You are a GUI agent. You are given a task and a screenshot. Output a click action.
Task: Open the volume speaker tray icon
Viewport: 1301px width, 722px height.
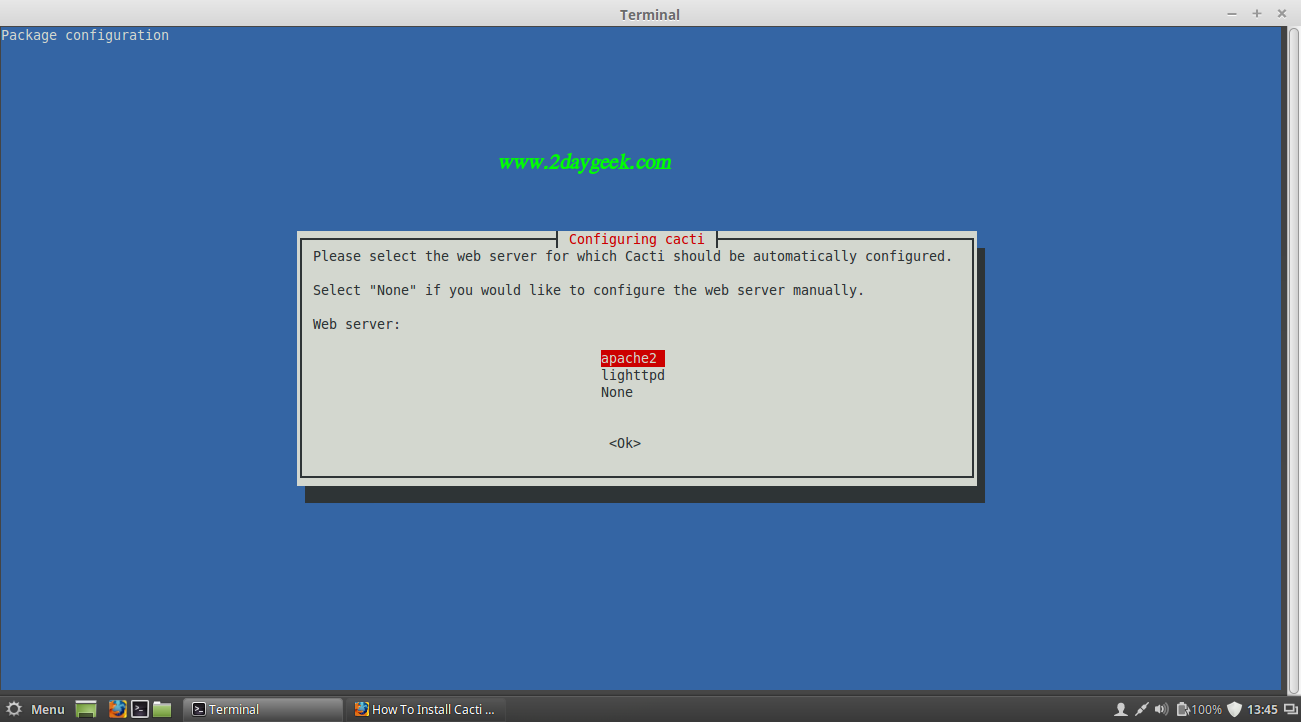pyautogui.click(x=1161, y=709)
